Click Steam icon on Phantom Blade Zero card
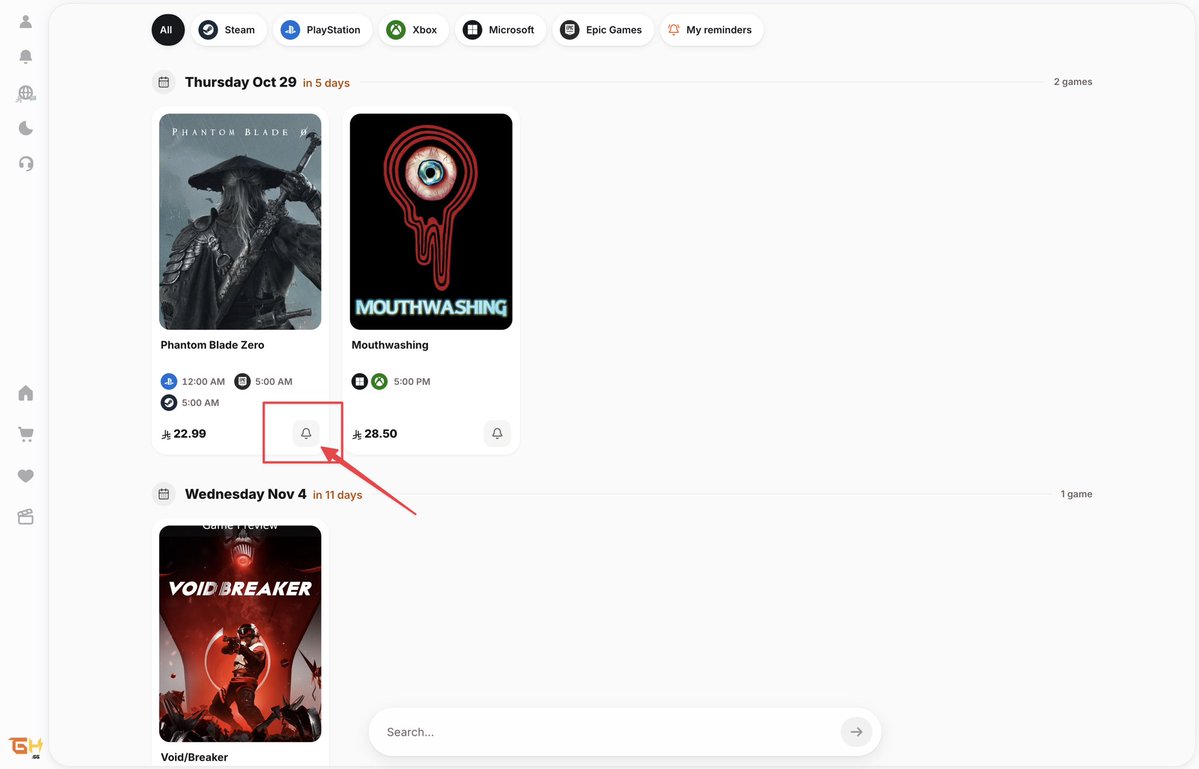1199x769 pixels. click(169, 403)
